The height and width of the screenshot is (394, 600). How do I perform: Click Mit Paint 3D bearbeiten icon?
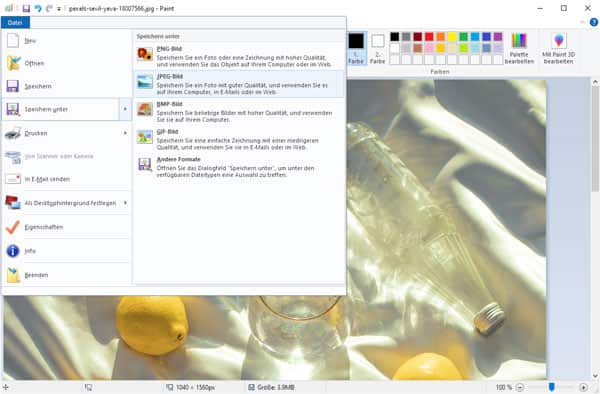(559, 41)
